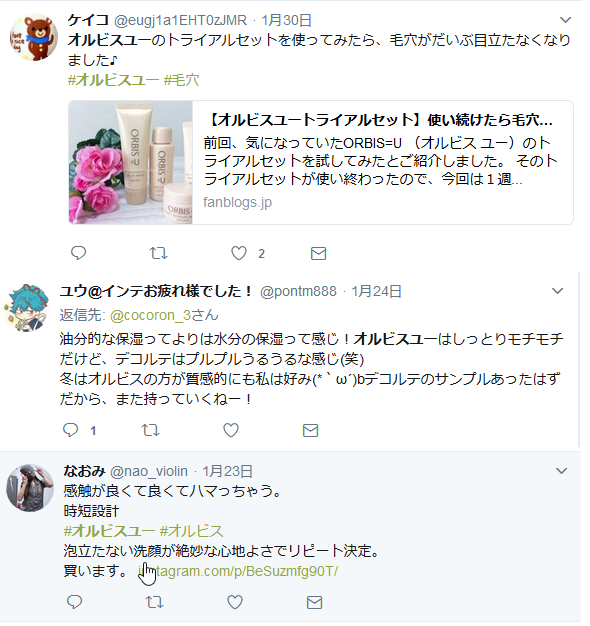Screen dimensions: 590x626
Task: Send ケイコ's tweet via direct message
Action: pyautogui.click(x=319, y=254)
